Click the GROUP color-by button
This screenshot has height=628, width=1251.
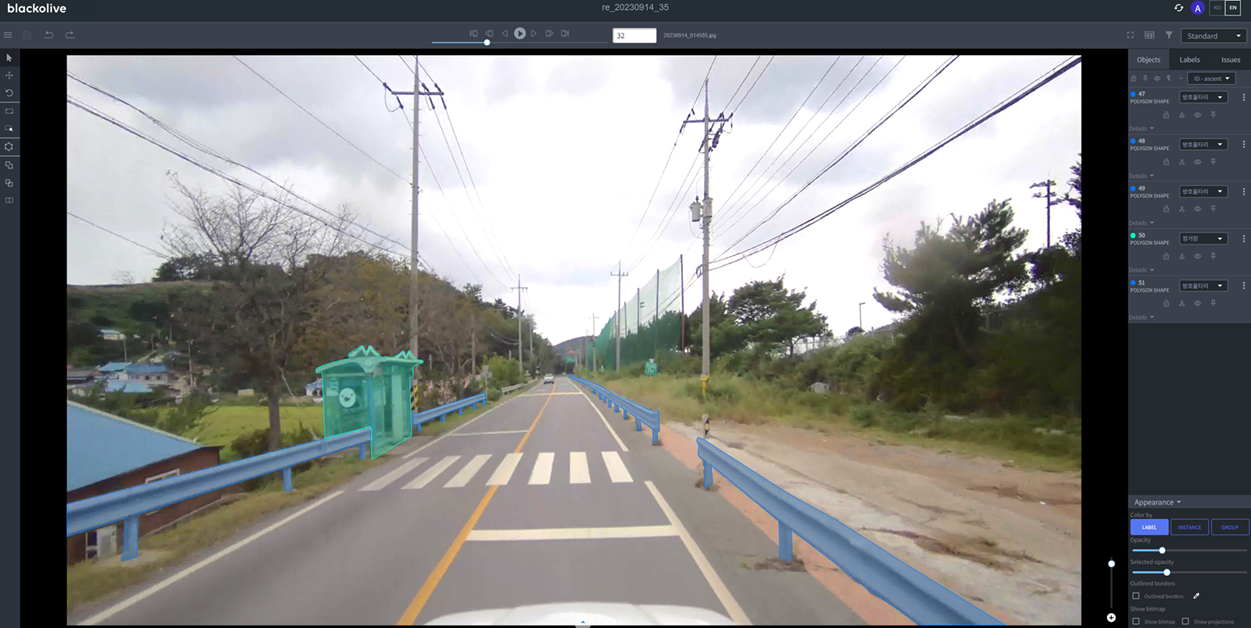(x=1229, y=527)
